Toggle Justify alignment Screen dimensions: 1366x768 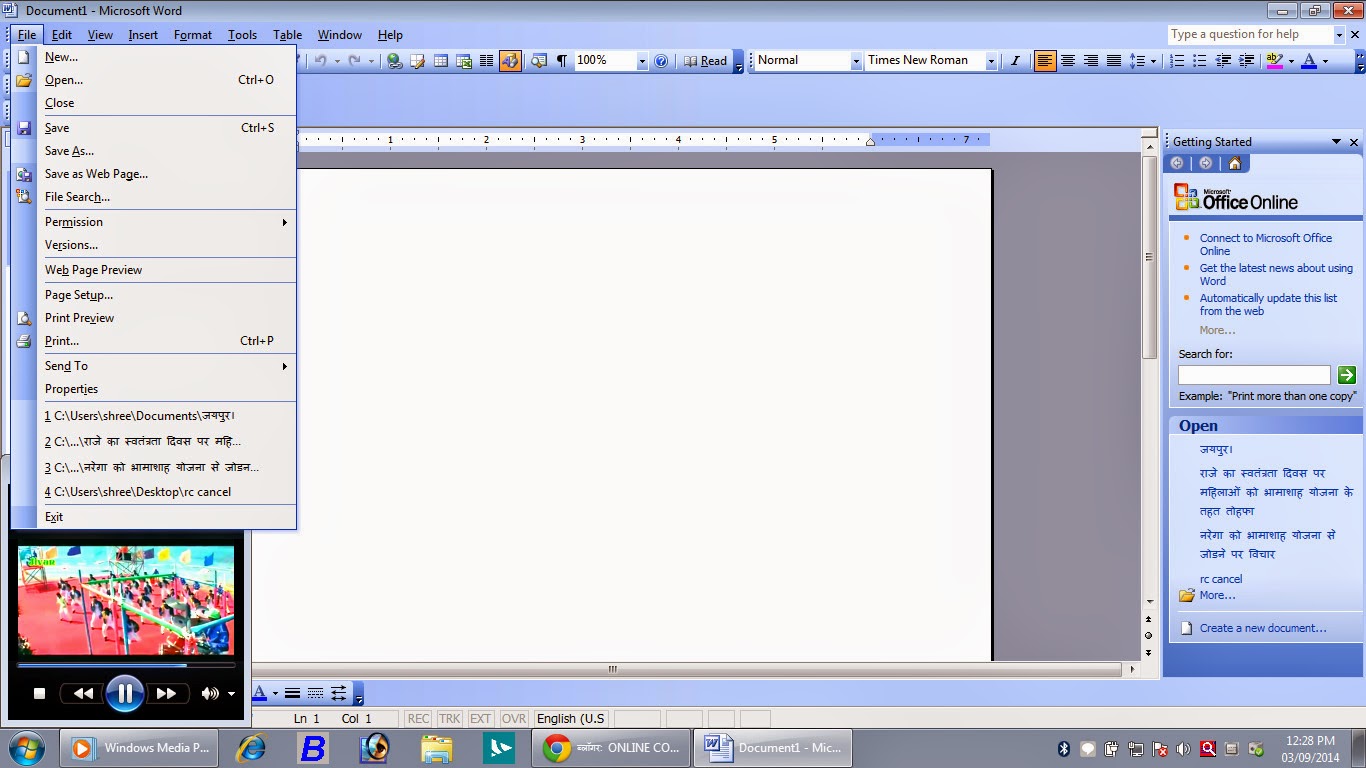[1112, 61]
